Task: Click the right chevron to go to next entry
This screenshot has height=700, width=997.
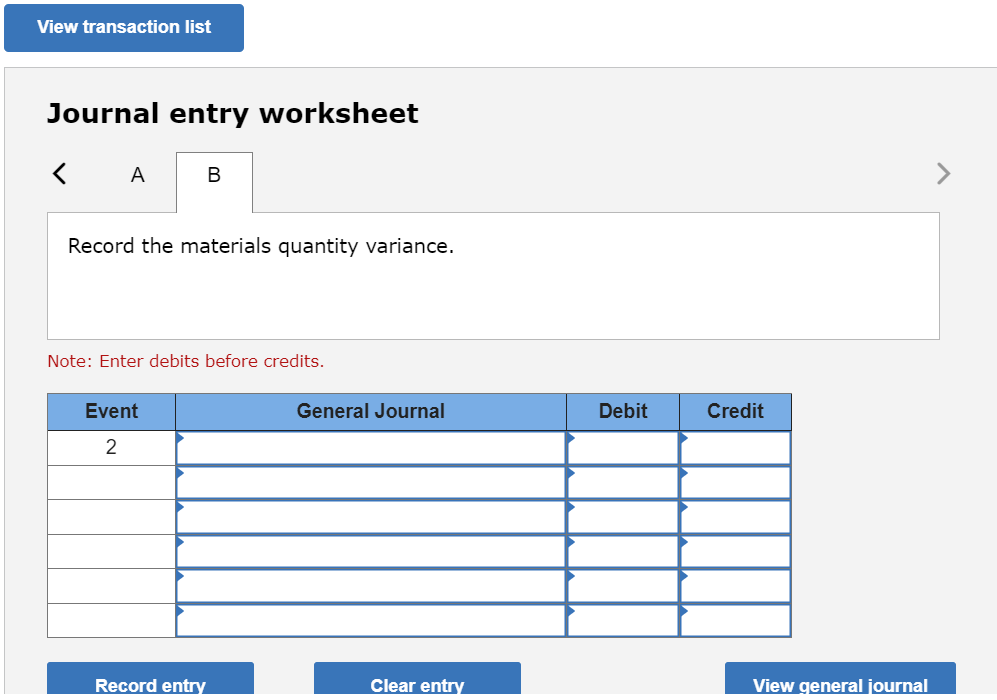Action: coord(942,173)
